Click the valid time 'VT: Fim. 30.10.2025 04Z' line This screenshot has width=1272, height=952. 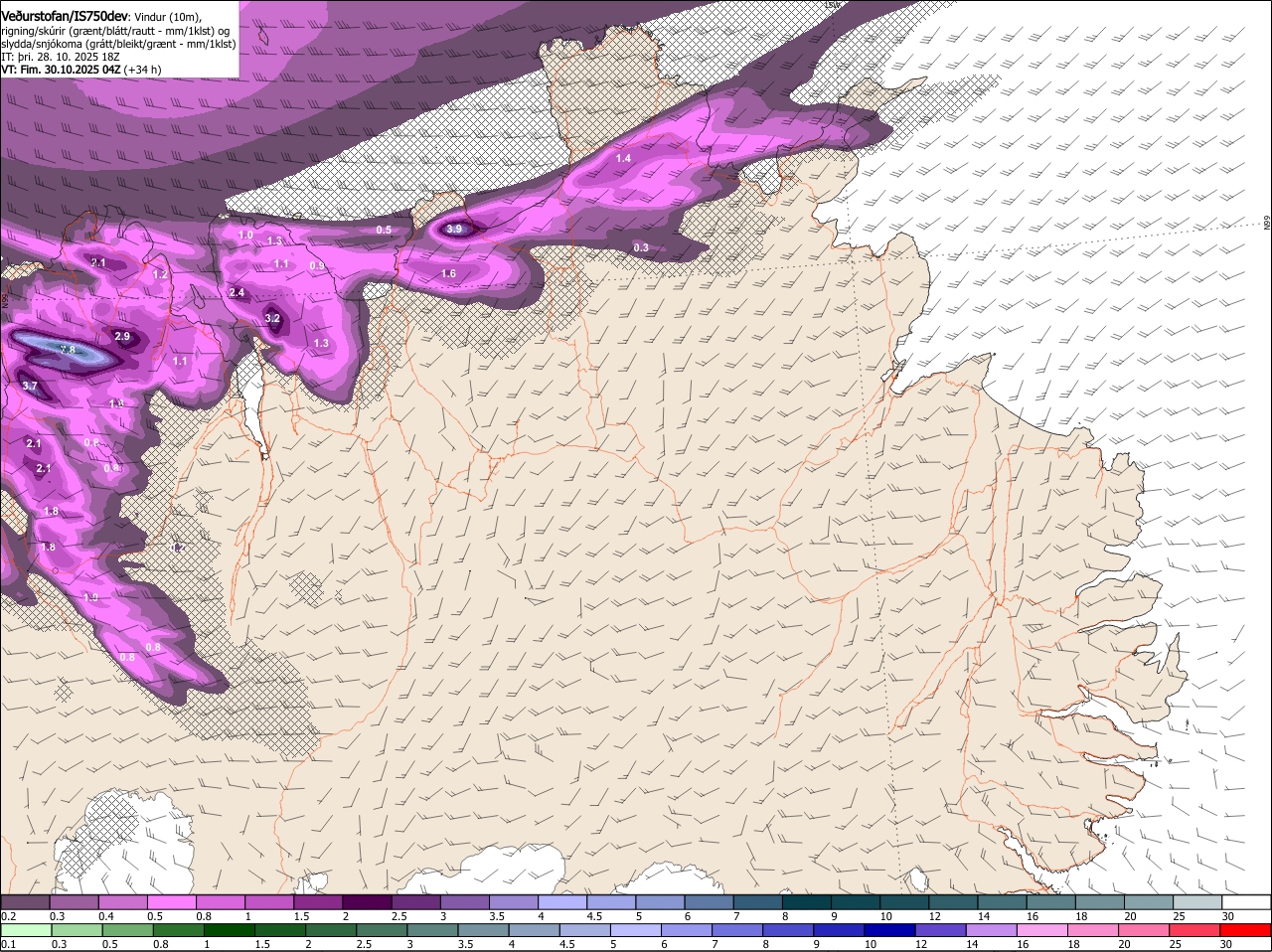coord(62,70)
